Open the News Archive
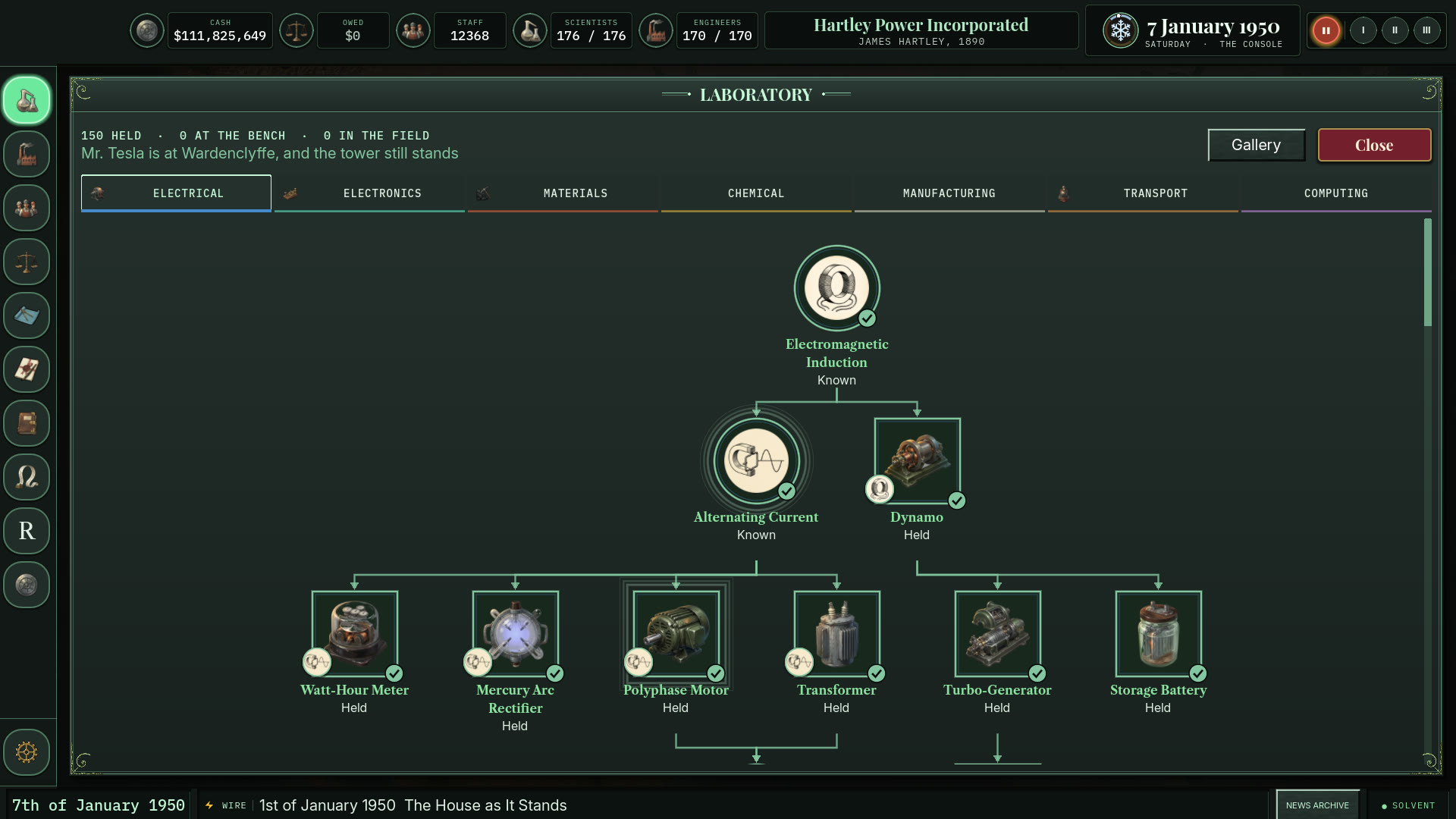 [x=1317, y=805]
